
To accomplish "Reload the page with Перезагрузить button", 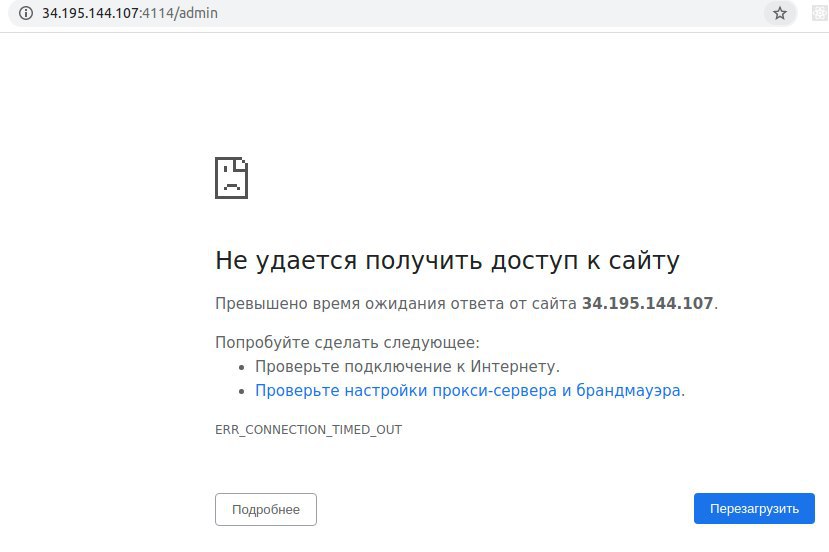I will click(x=754, y=509).
